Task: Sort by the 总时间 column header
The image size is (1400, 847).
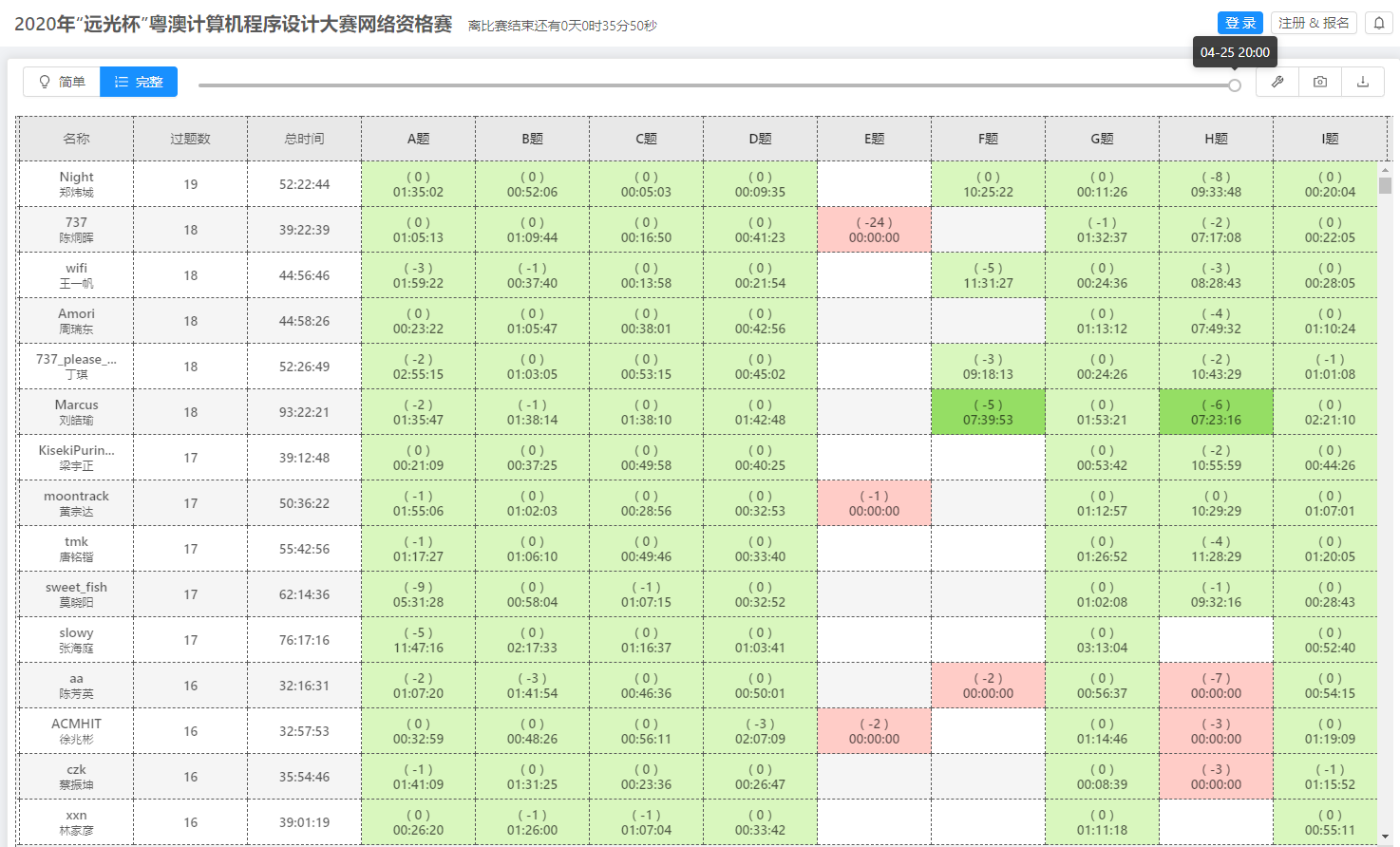Action: [x=304, y=139]
